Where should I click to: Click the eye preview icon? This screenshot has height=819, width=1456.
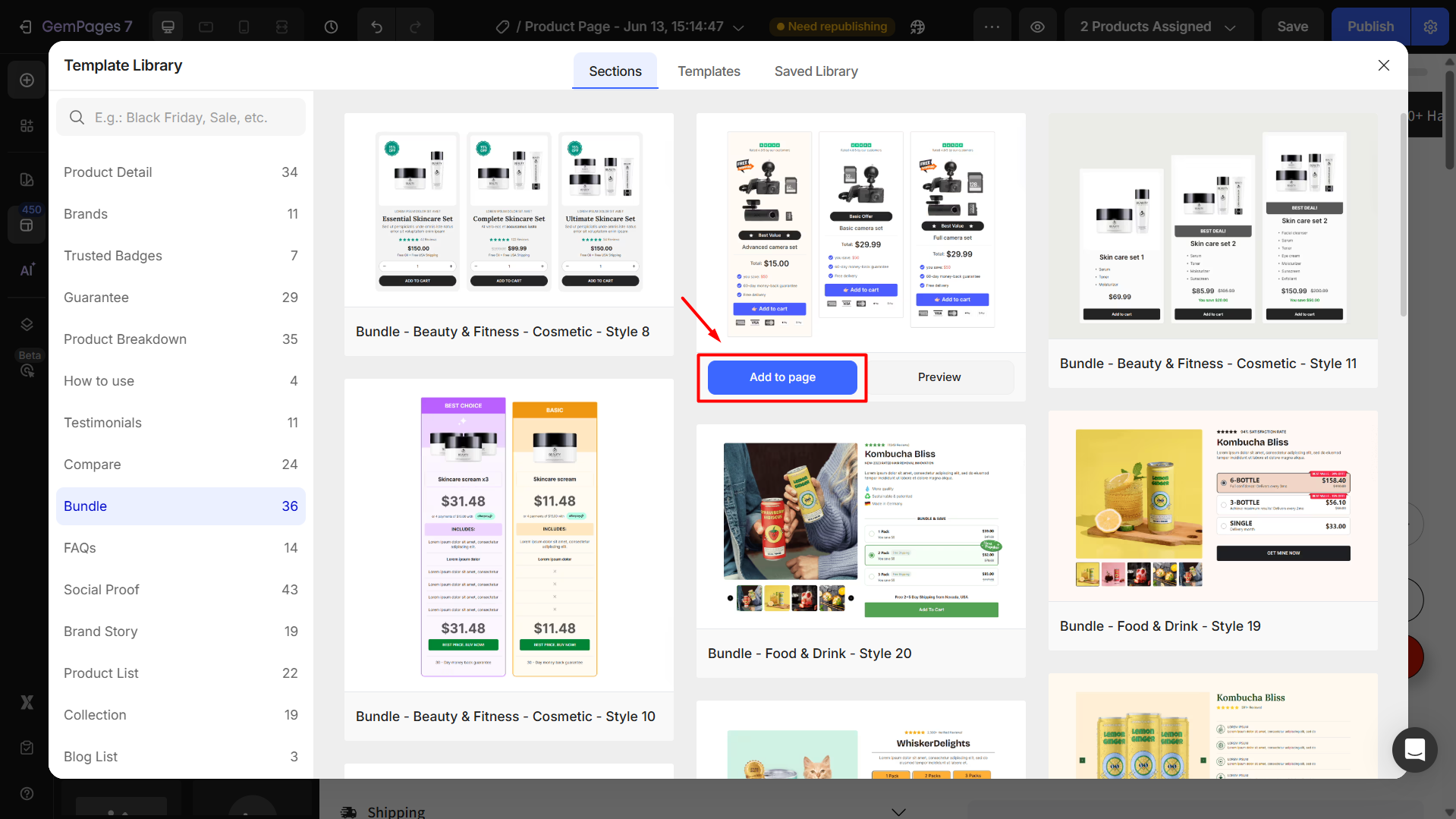click(1037, 27)
